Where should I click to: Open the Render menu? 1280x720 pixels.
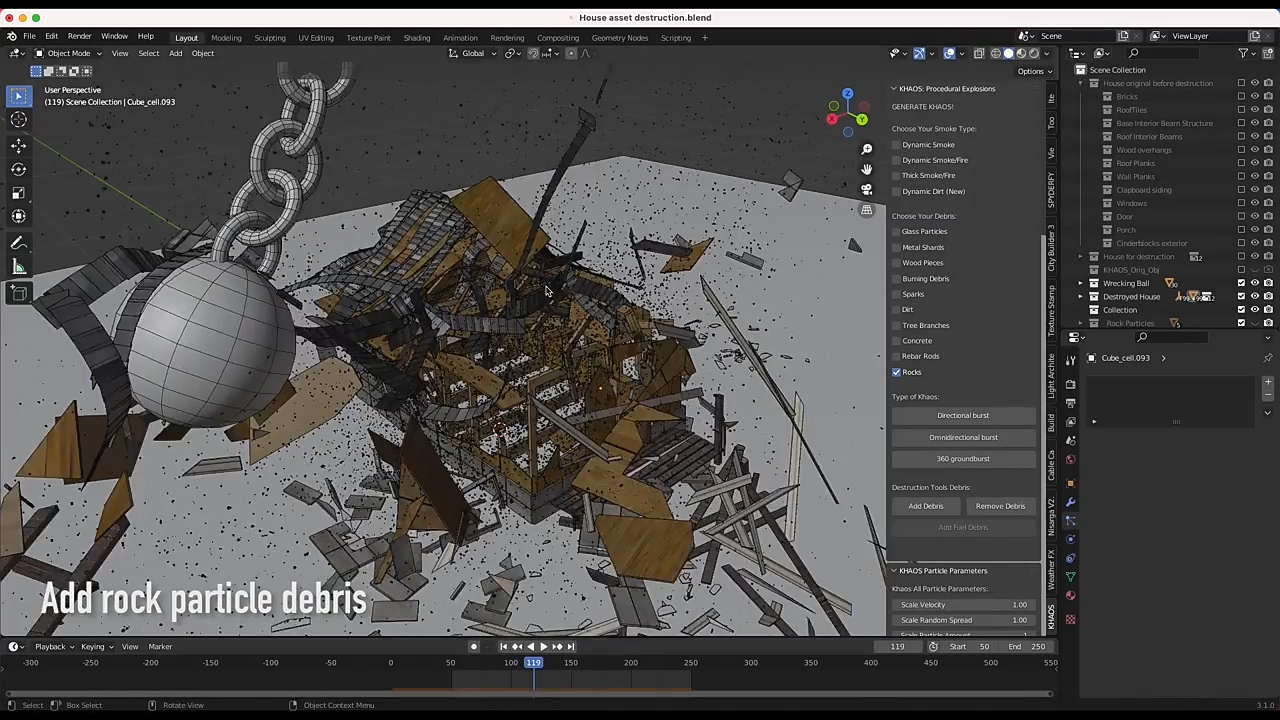pyautogui.click(x=79, y=36)
